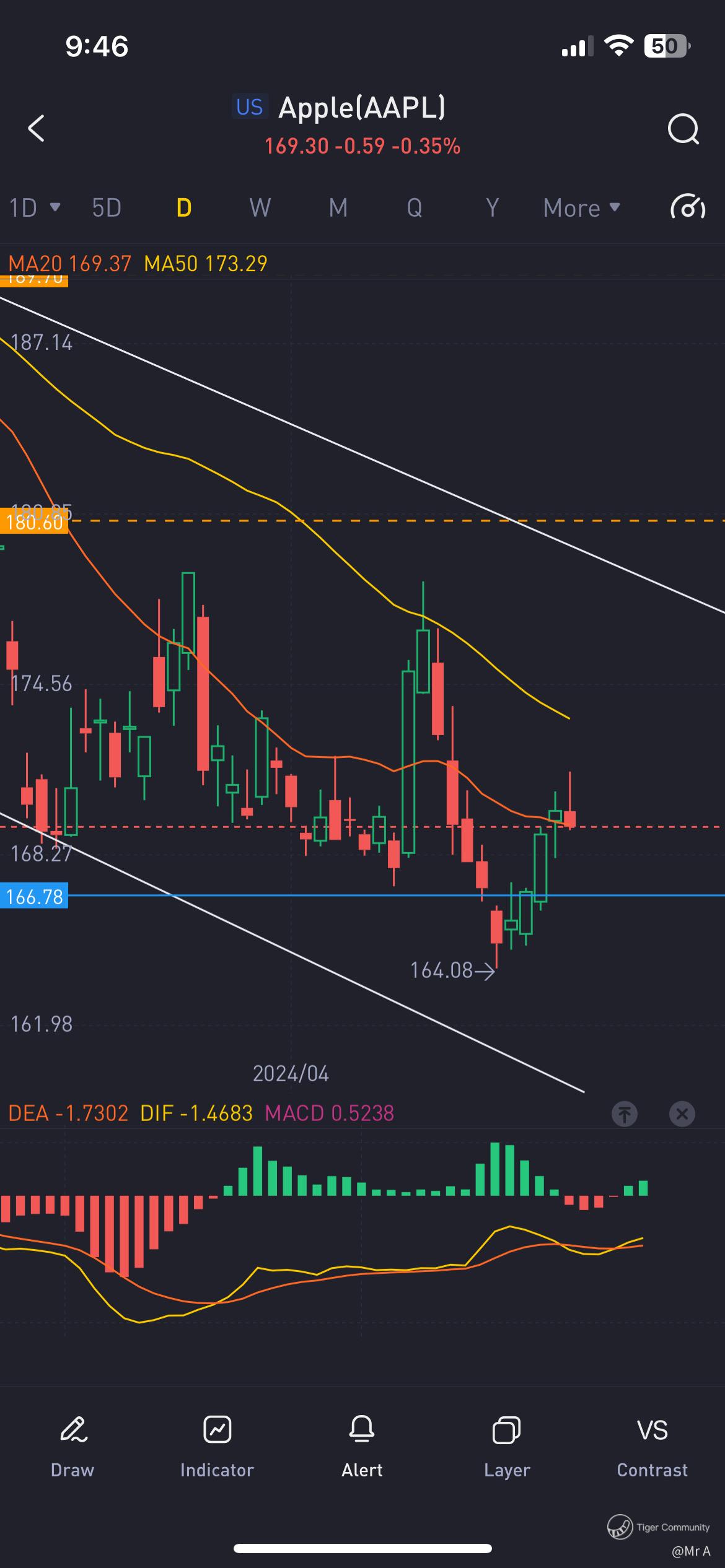Tap the 174.56 price axis label
This screenshot has width=725, height=1568.
(42, 684)
